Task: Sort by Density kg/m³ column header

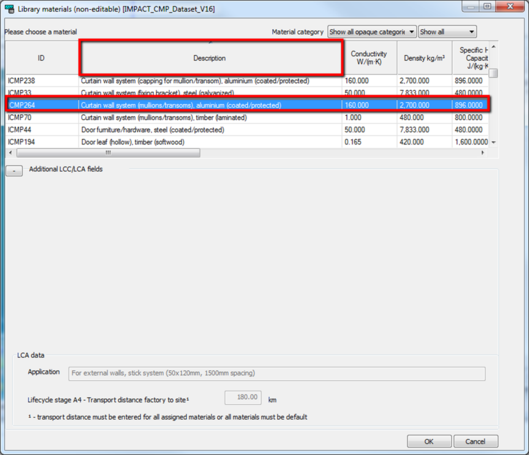Action: (x=424, y=58)
